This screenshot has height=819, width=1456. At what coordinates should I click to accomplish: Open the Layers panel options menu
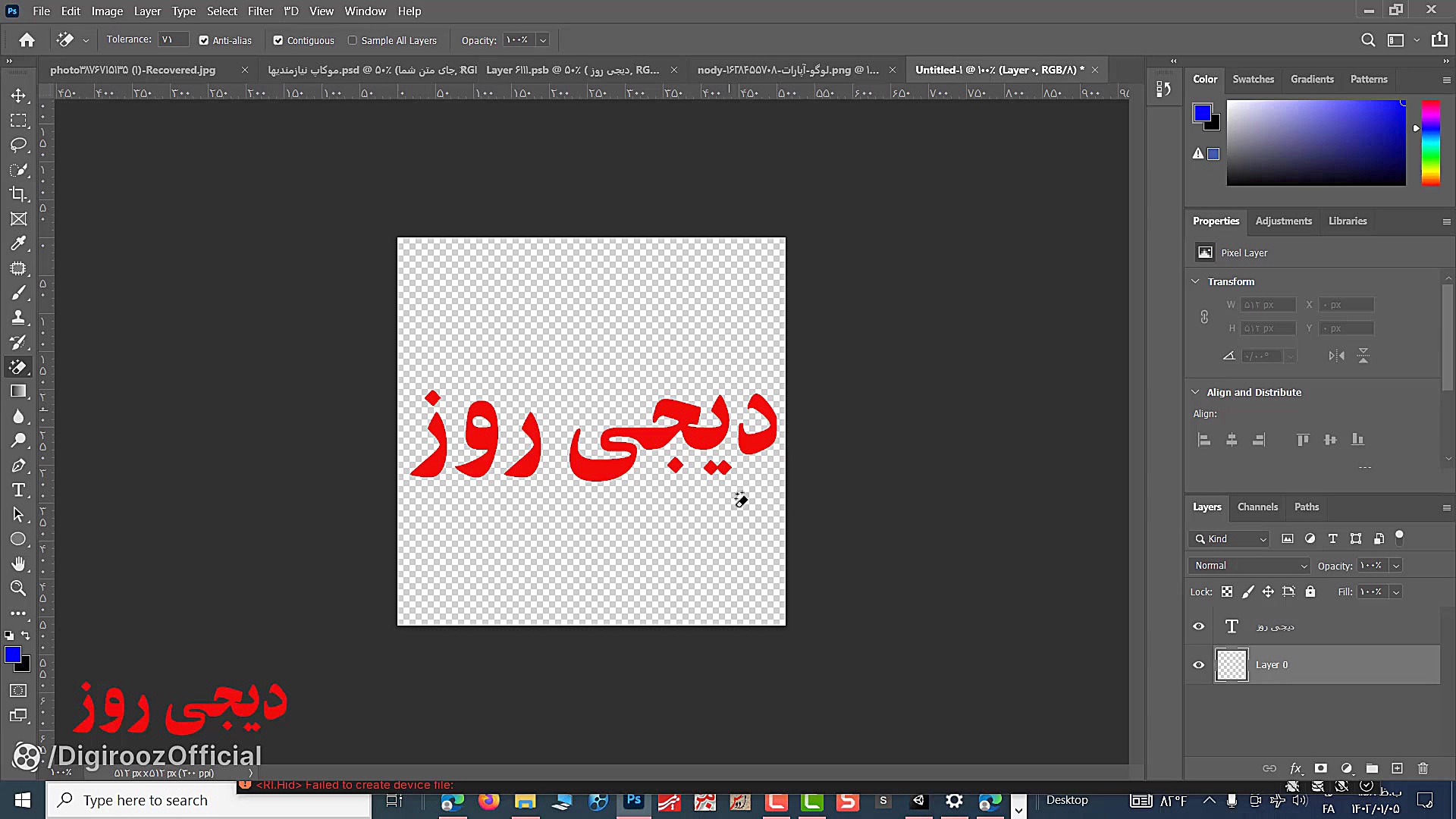1446,507
